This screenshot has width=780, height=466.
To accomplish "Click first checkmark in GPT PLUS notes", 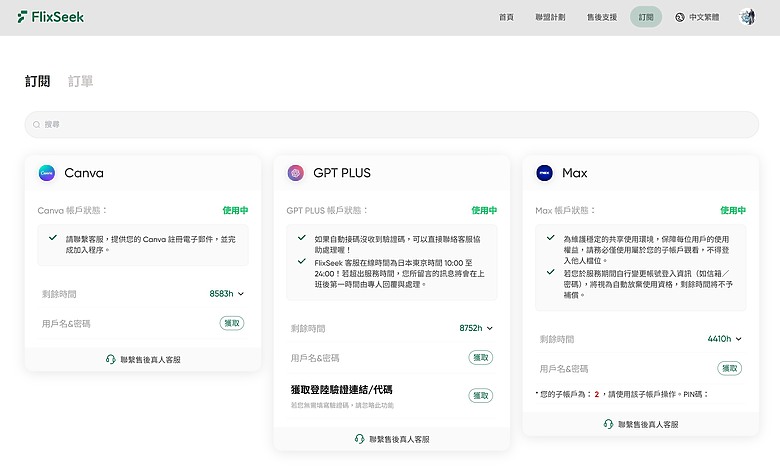I will pos(301,238).
